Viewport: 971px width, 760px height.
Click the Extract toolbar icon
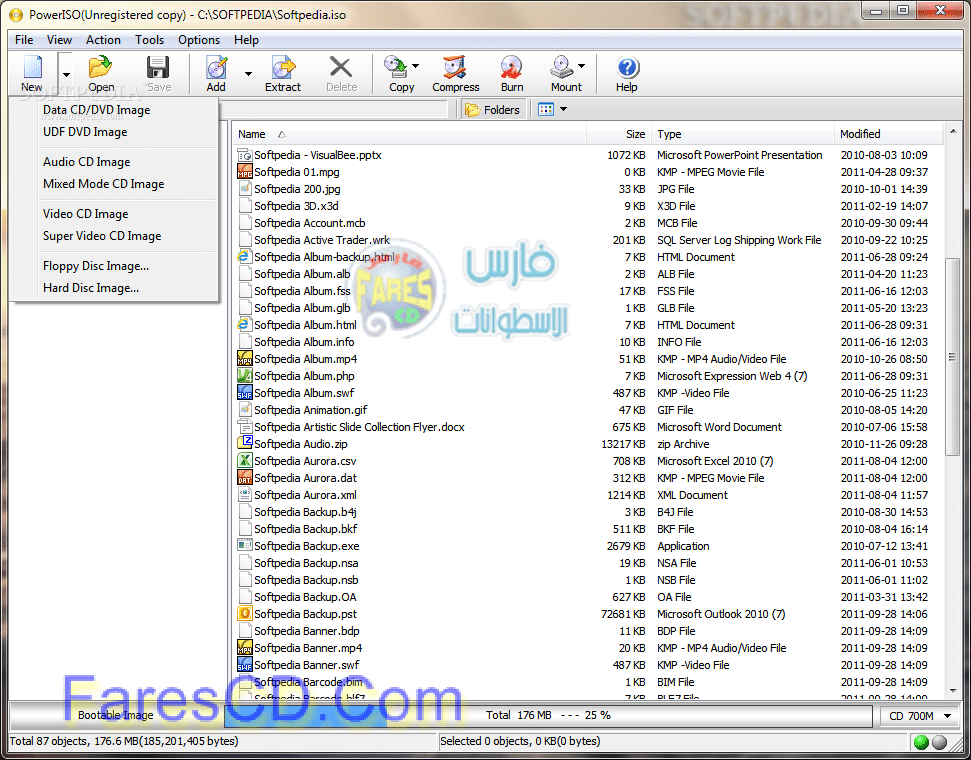[x=283, y=67]
